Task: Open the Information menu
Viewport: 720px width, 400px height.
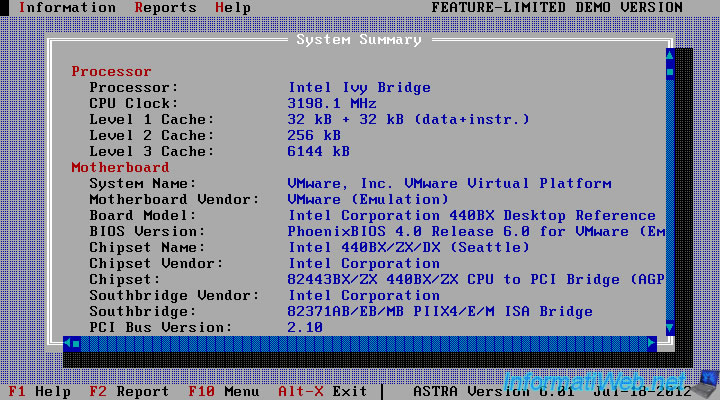Action: tap(67, 7)
